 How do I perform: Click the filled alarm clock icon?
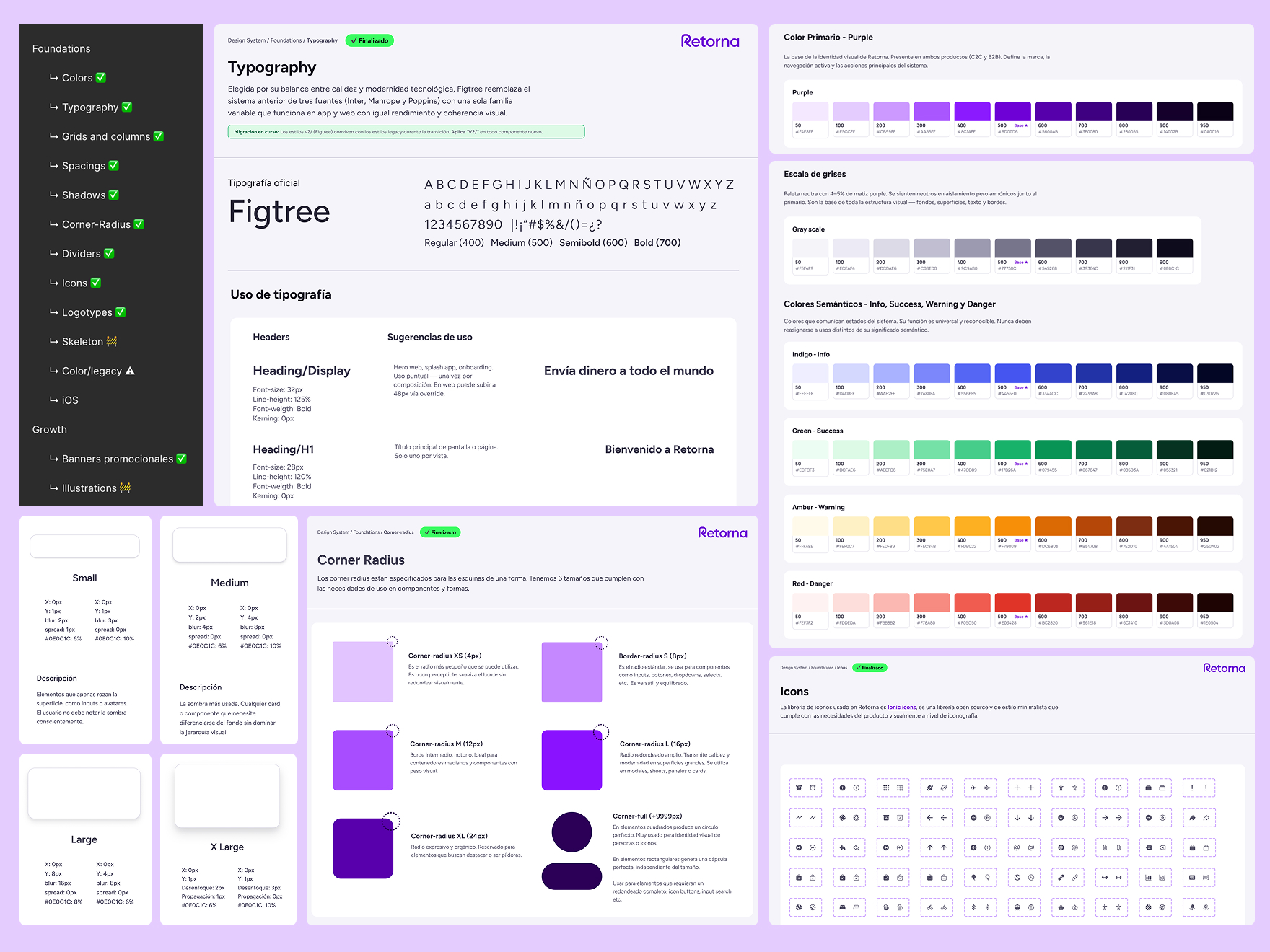pos(799,788)
